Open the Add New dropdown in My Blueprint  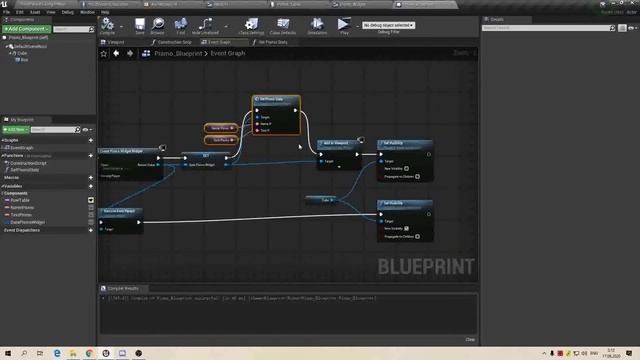pos(16,130)
